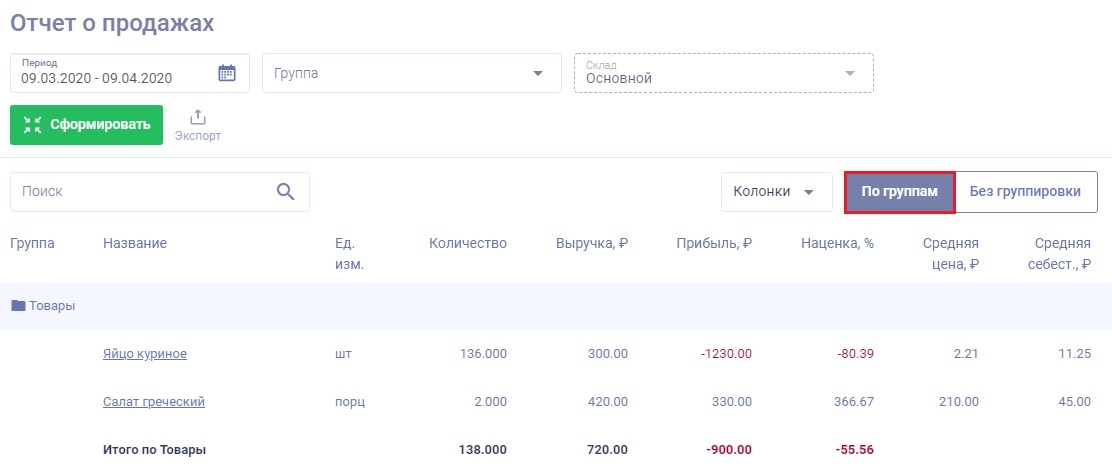Sort by Выручка column header
Viewport: 1112px width, 468px height.
tap(591, 243)
